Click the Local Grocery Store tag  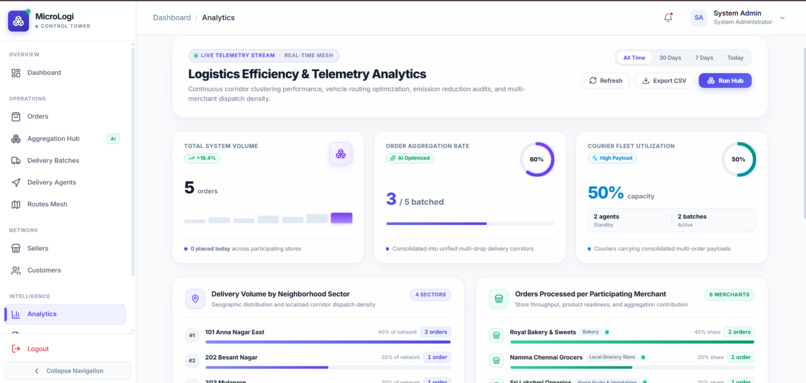click(612, 357)
